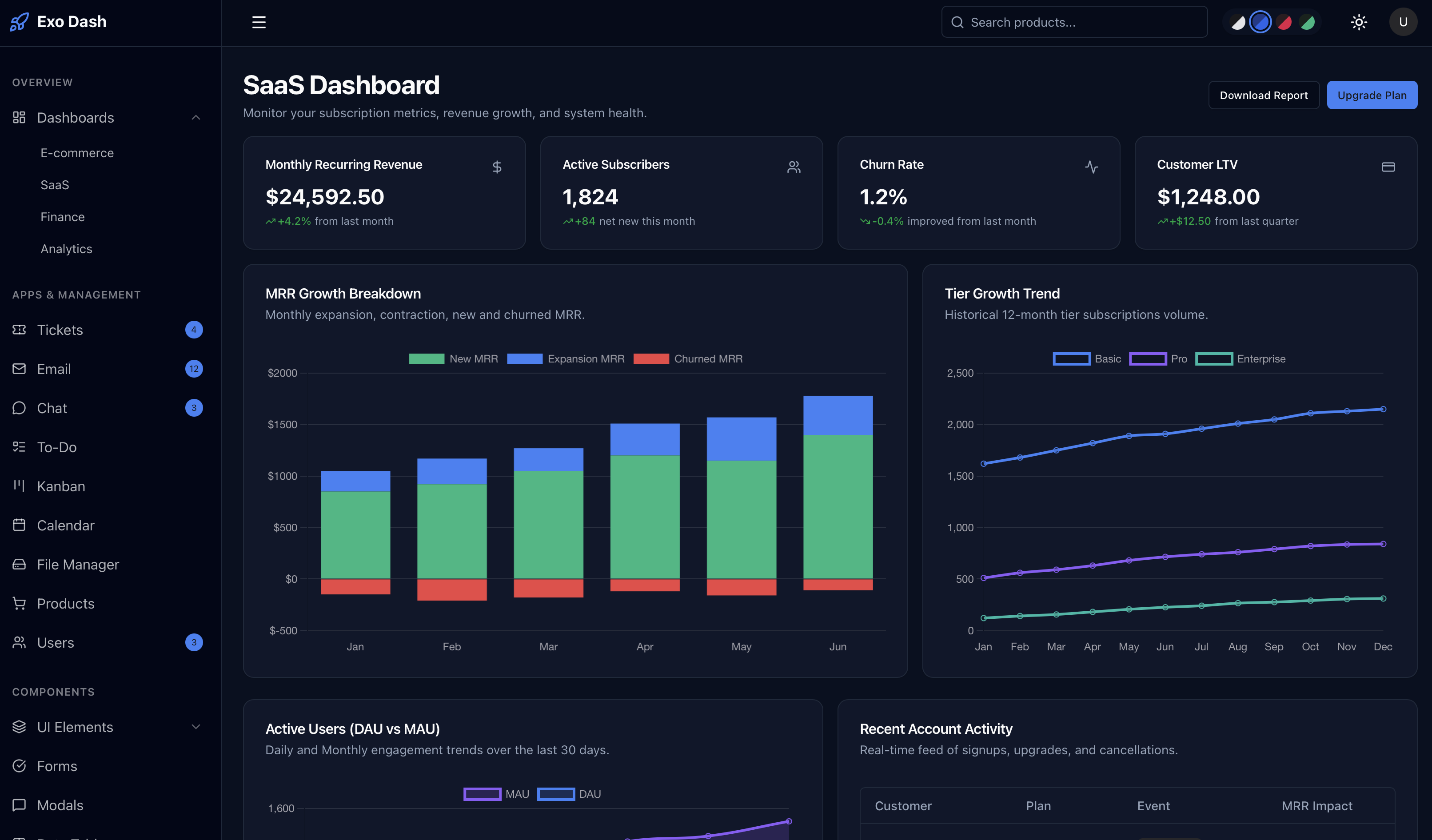Click the activity pulse icon on Churn Rate card

point(1091,167)
